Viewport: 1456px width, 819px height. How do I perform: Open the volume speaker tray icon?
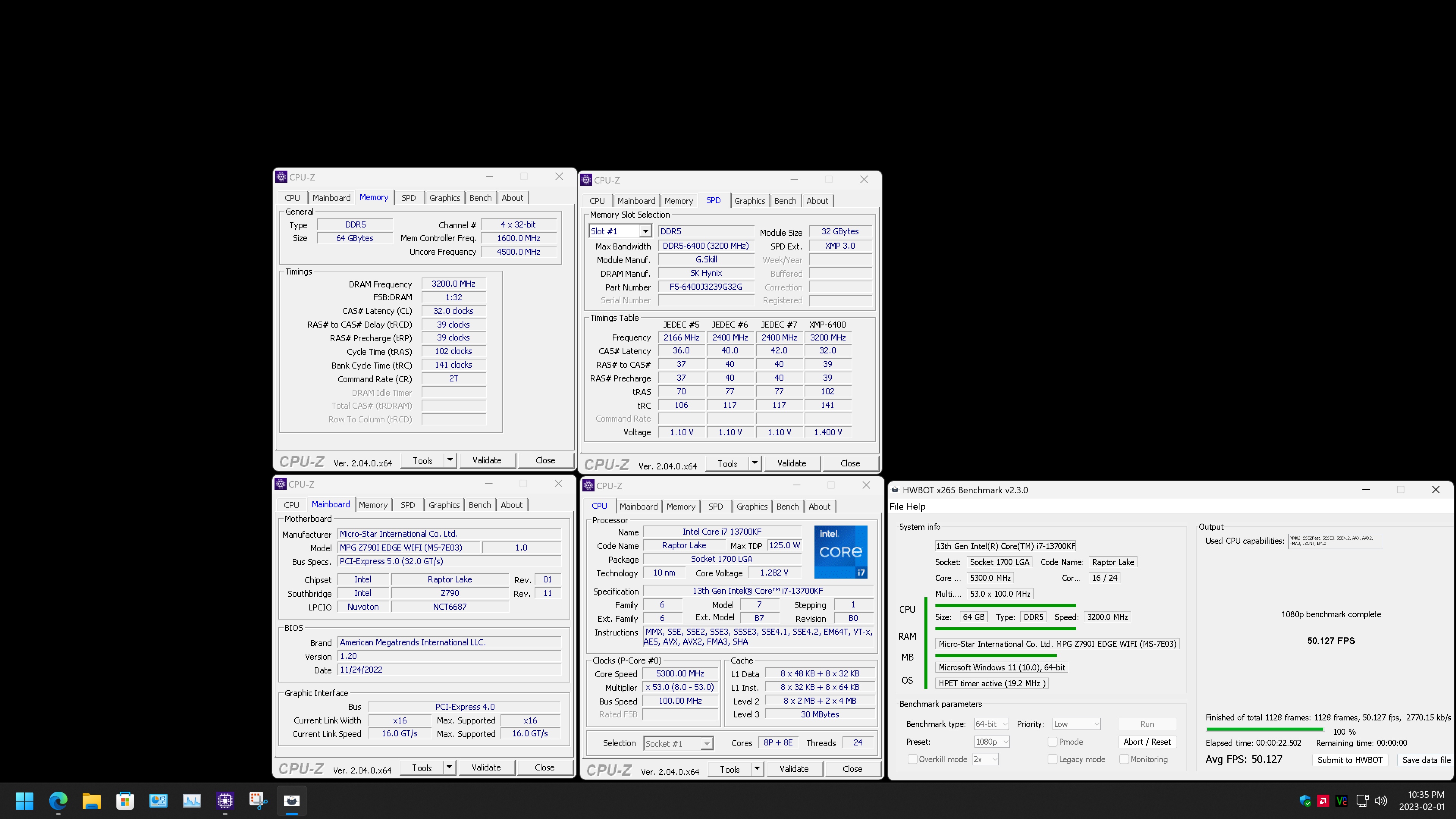[1381, 801]
